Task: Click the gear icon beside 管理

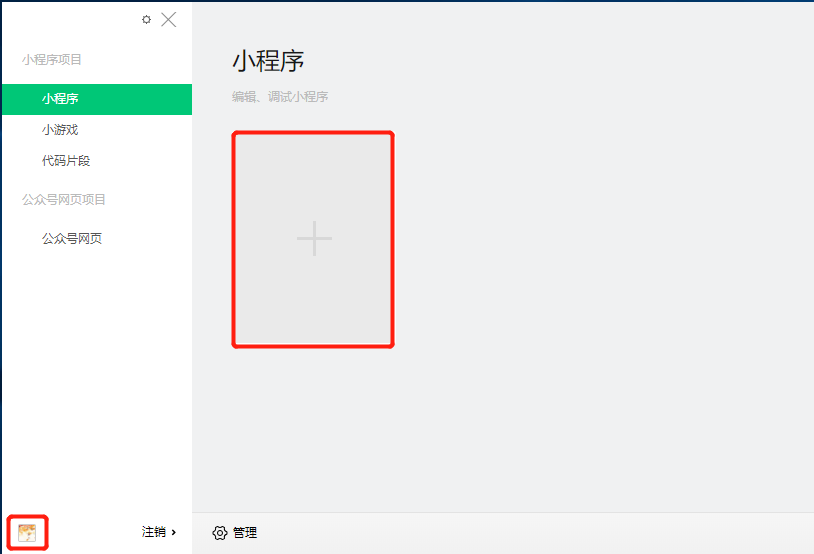Action: click(x=220, y=533)
